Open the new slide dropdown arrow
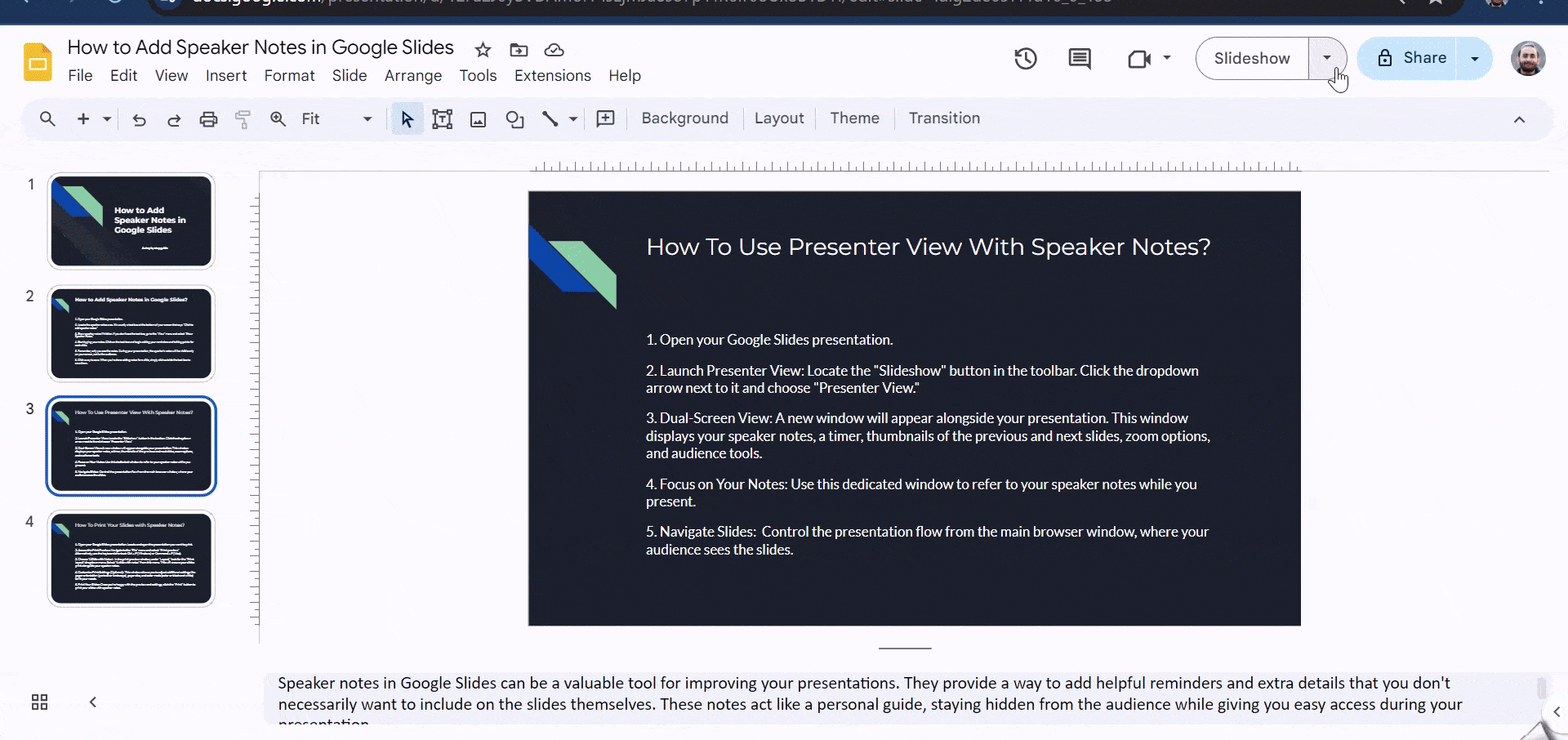Image resolution: width=1568 pixels, height=740 pixels. pyautogui.click(x=105, y=119)
